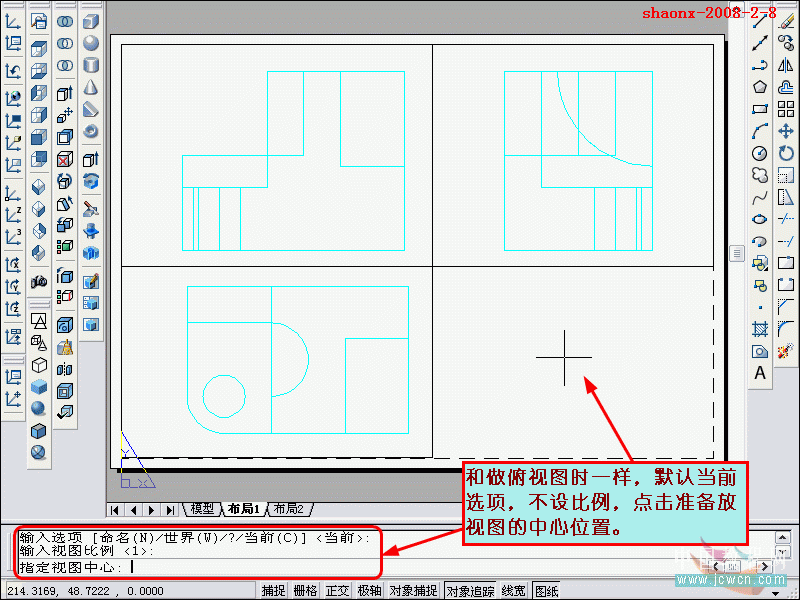Create a solid Cylinder
The height and width of the screenshot is (600, 800).
coord(91,65)
